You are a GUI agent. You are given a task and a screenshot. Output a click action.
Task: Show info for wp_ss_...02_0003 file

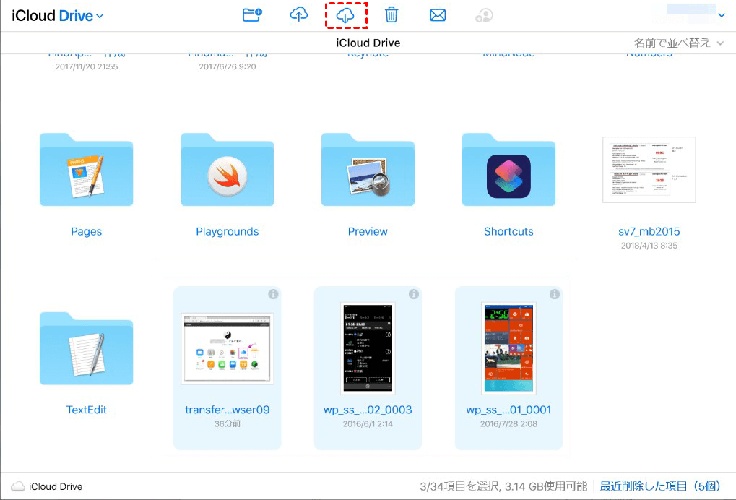(x=414, y=294)
